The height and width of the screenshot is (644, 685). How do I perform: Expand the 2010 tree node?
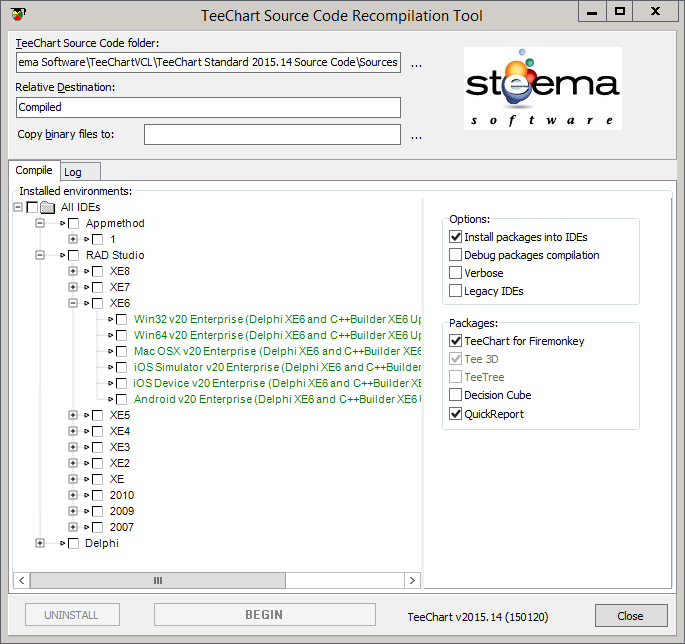[x=73, y=495]
